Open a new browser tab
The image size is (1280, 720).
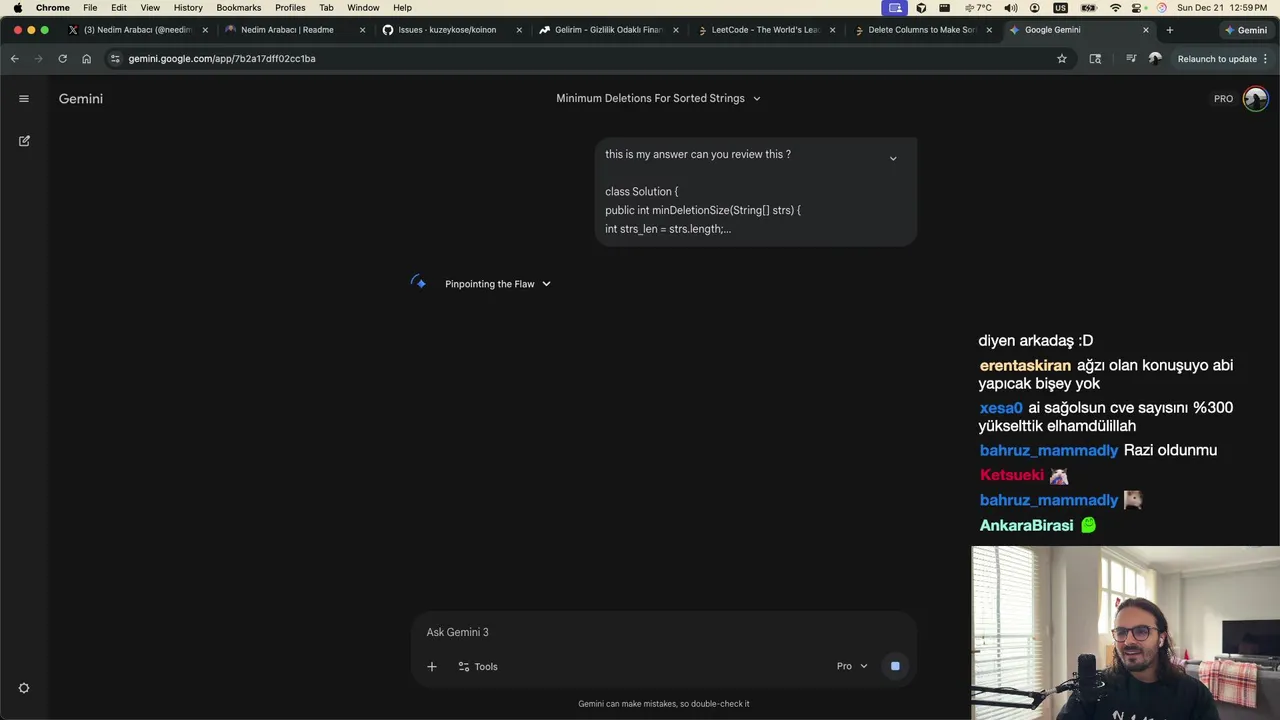point(1169,30)
